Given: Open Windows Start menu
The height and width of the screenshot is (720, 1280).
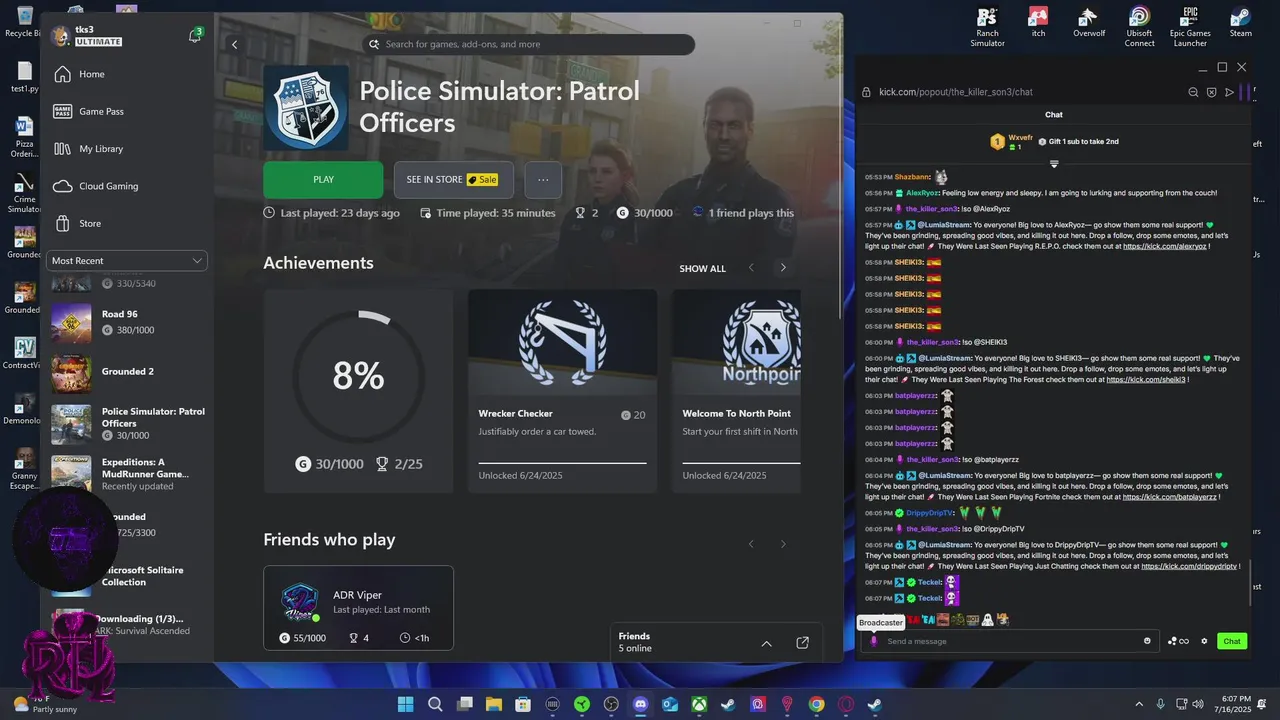Looking at the screenshot, I should coord(405,704).
